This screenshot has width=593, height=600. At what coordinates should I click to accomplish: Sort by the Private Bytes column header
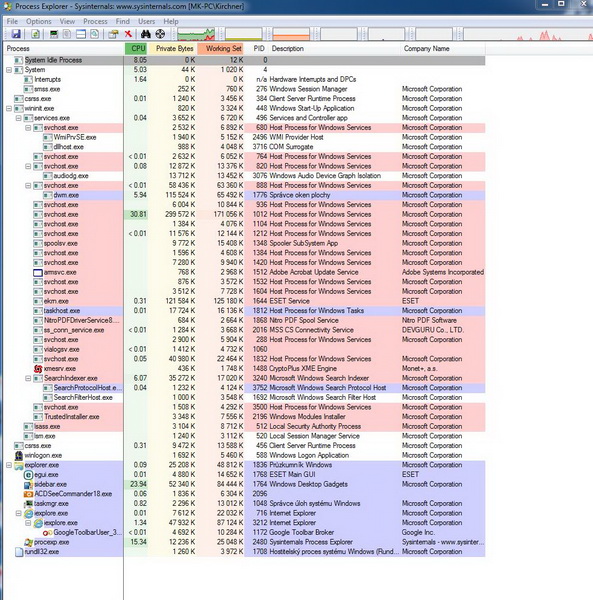click(172, 49)
